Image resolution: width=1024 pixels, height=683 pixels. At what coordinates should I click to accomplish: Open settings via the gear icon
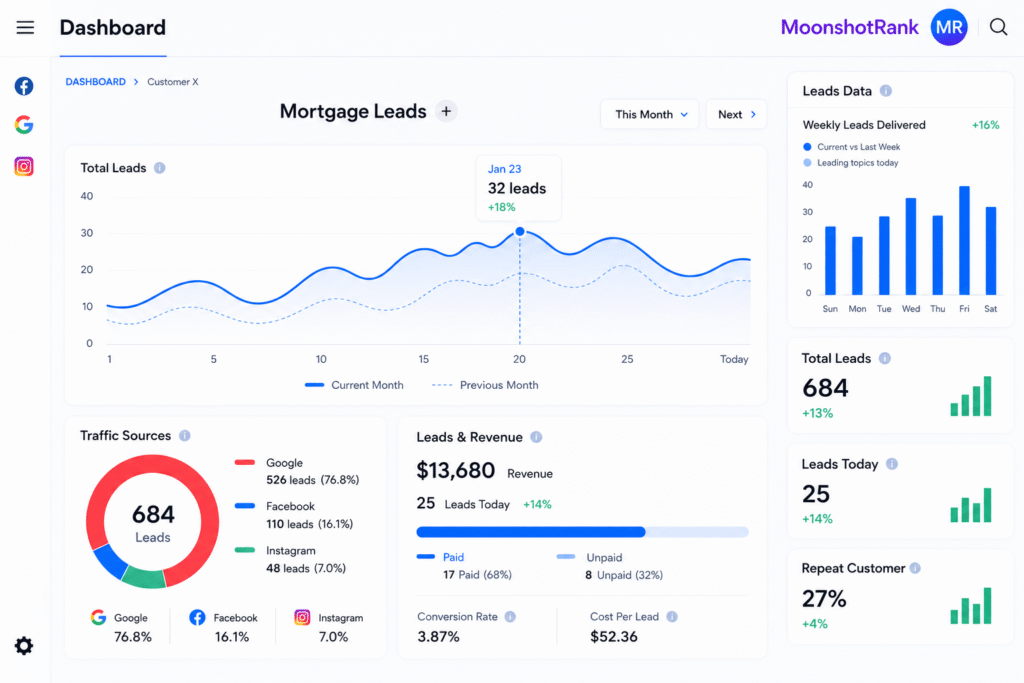(24, 646)
